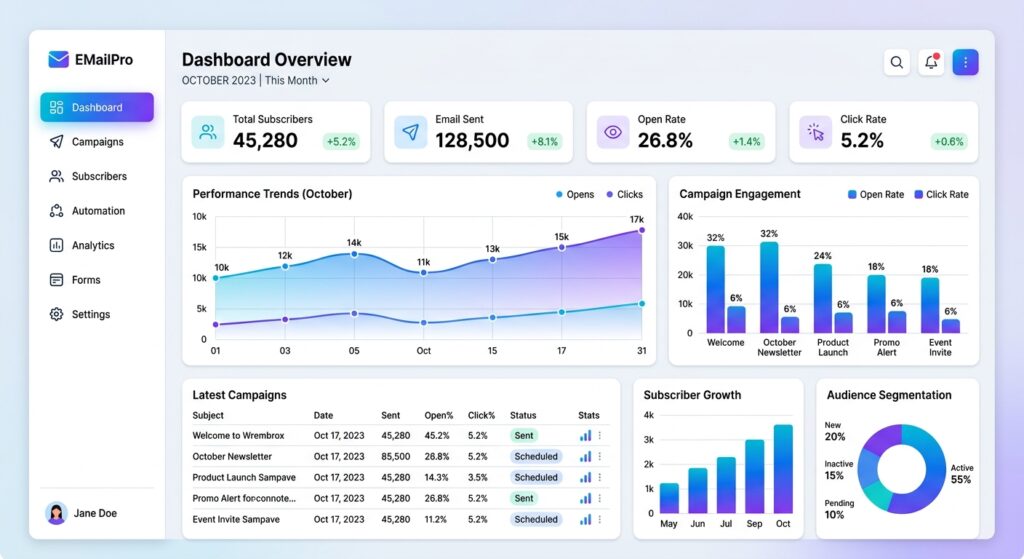This screenshot has height=559, width=1024.
Task: Open the Forms menu item
Action: [x=97, y=280]
